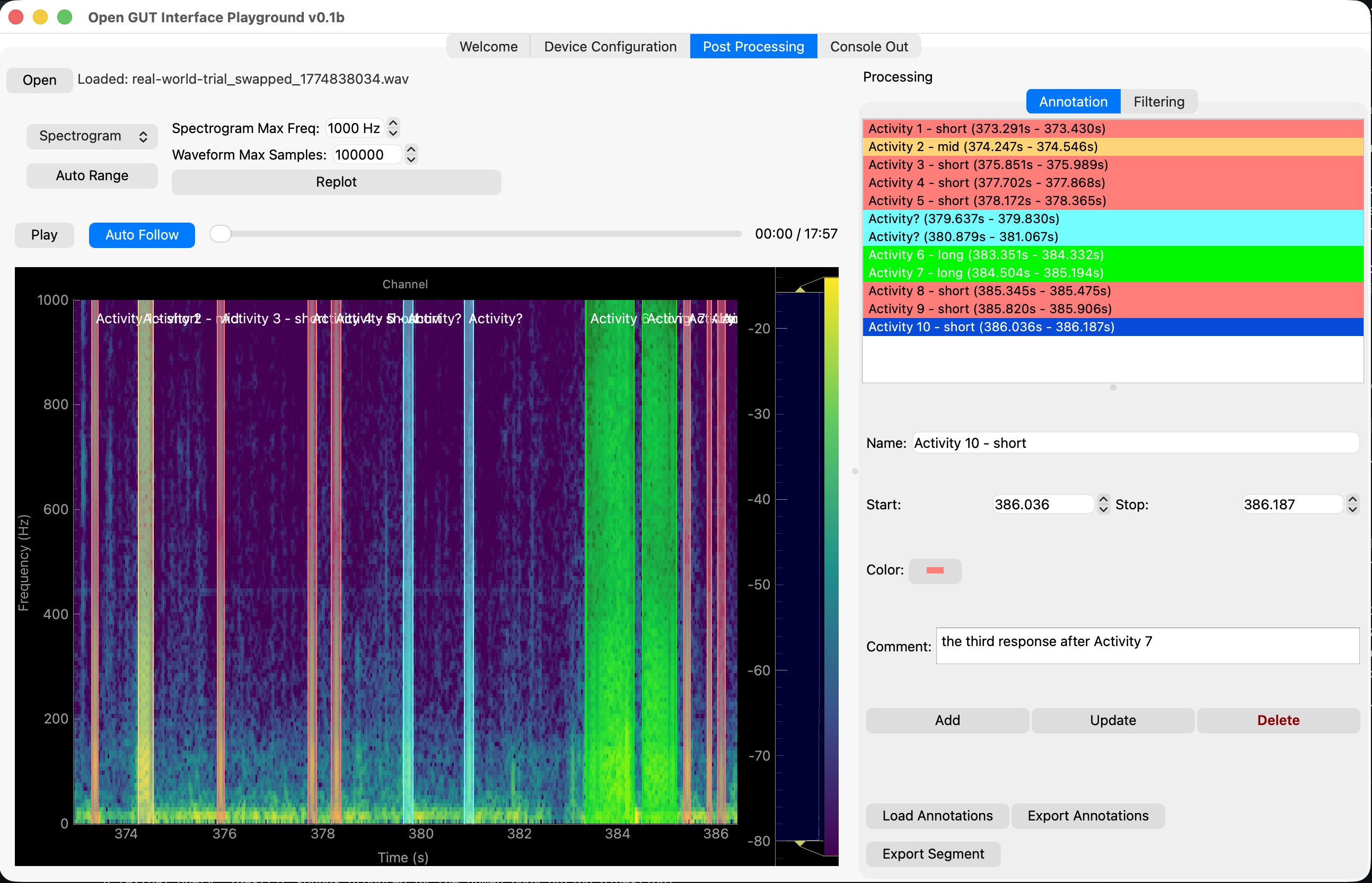This screenshot has width=1372, height=883.
Task: Select Activity 8 - short in the list
Action: pos(1112,290)
